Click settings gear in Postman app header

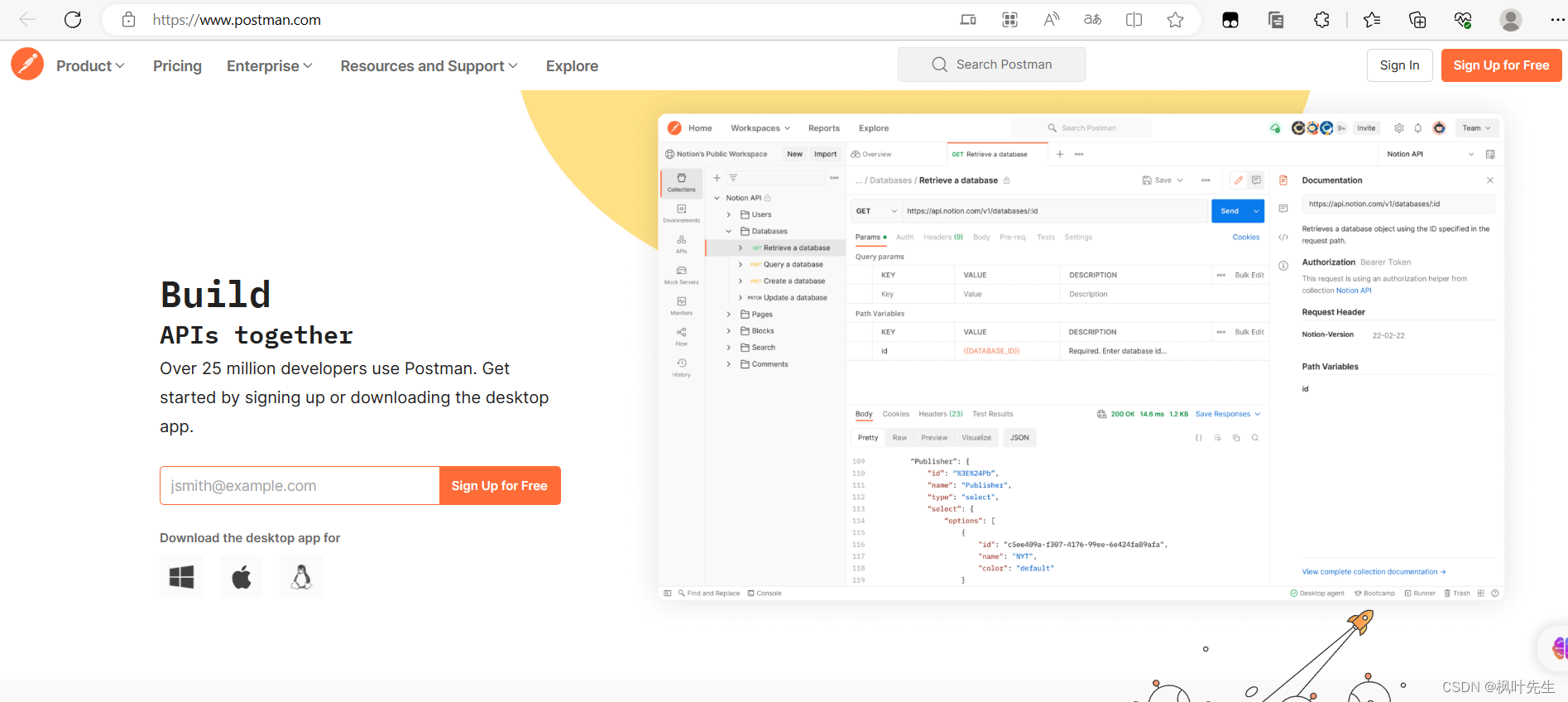point(1398,128)
